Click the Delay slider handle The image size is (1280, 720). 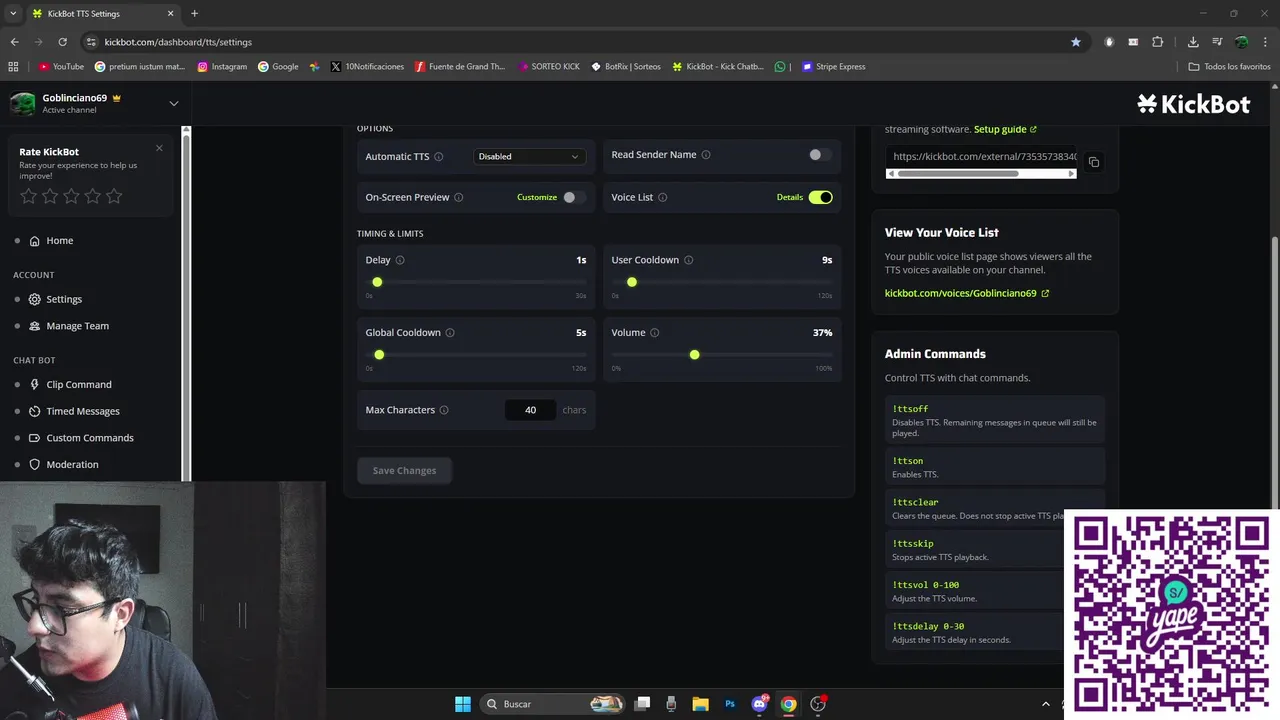coord(377,282)
